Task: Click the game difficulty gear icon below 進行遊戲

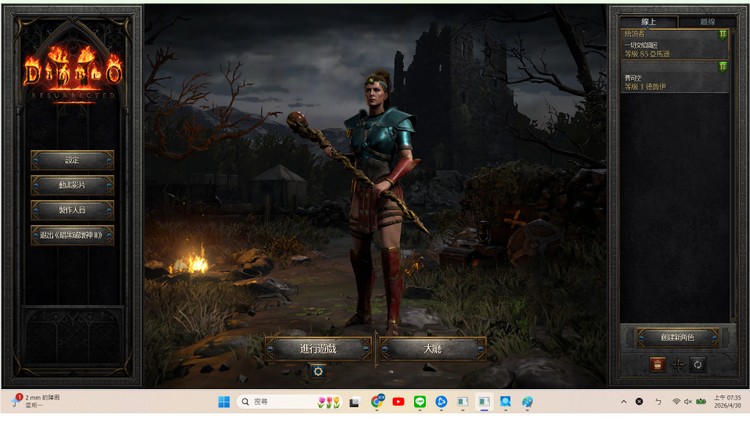Action: [x=318, y=371]
